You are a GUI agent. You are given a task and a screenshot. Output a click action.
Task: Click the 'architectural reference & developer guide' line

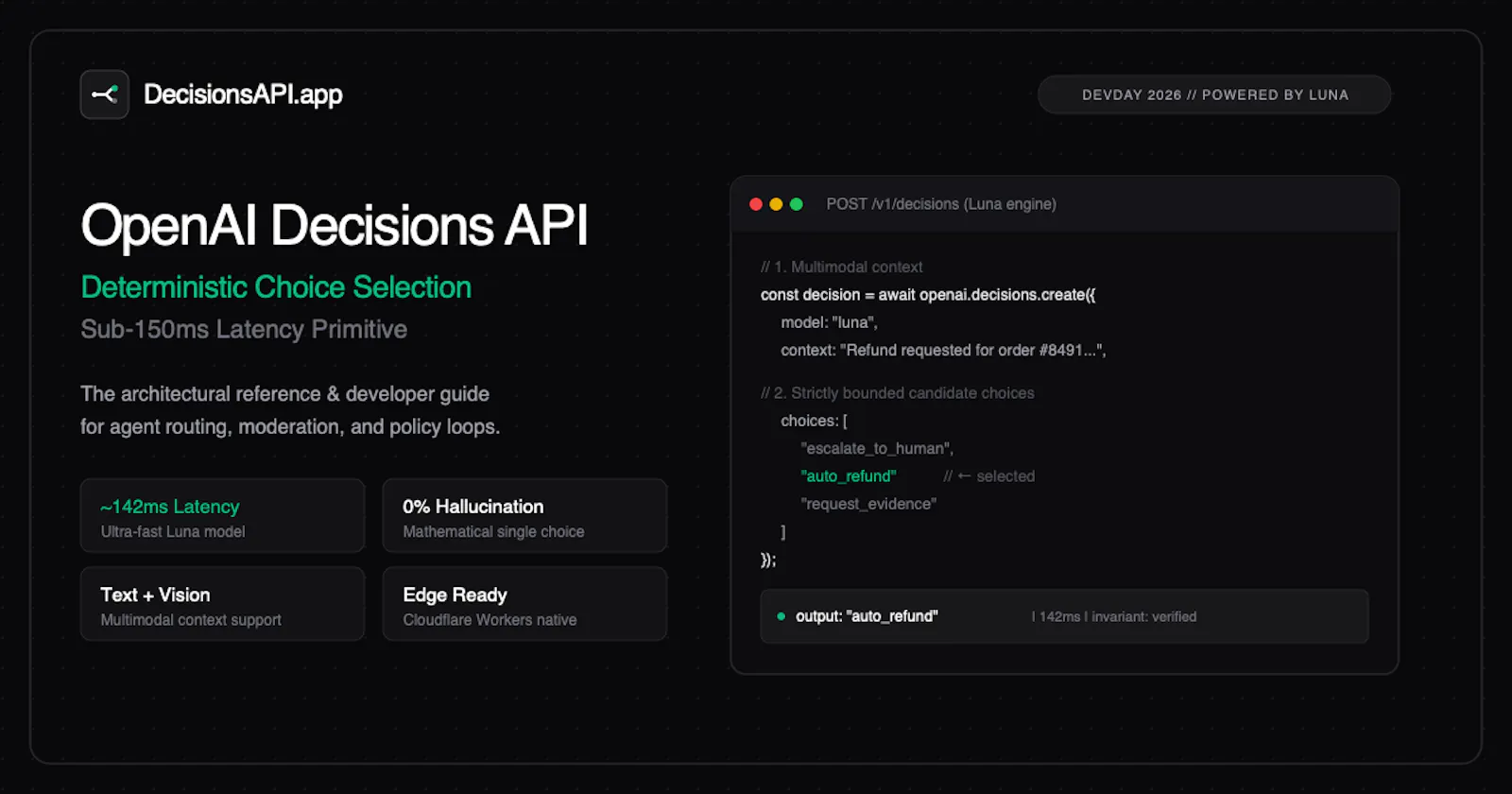[284, 394]
